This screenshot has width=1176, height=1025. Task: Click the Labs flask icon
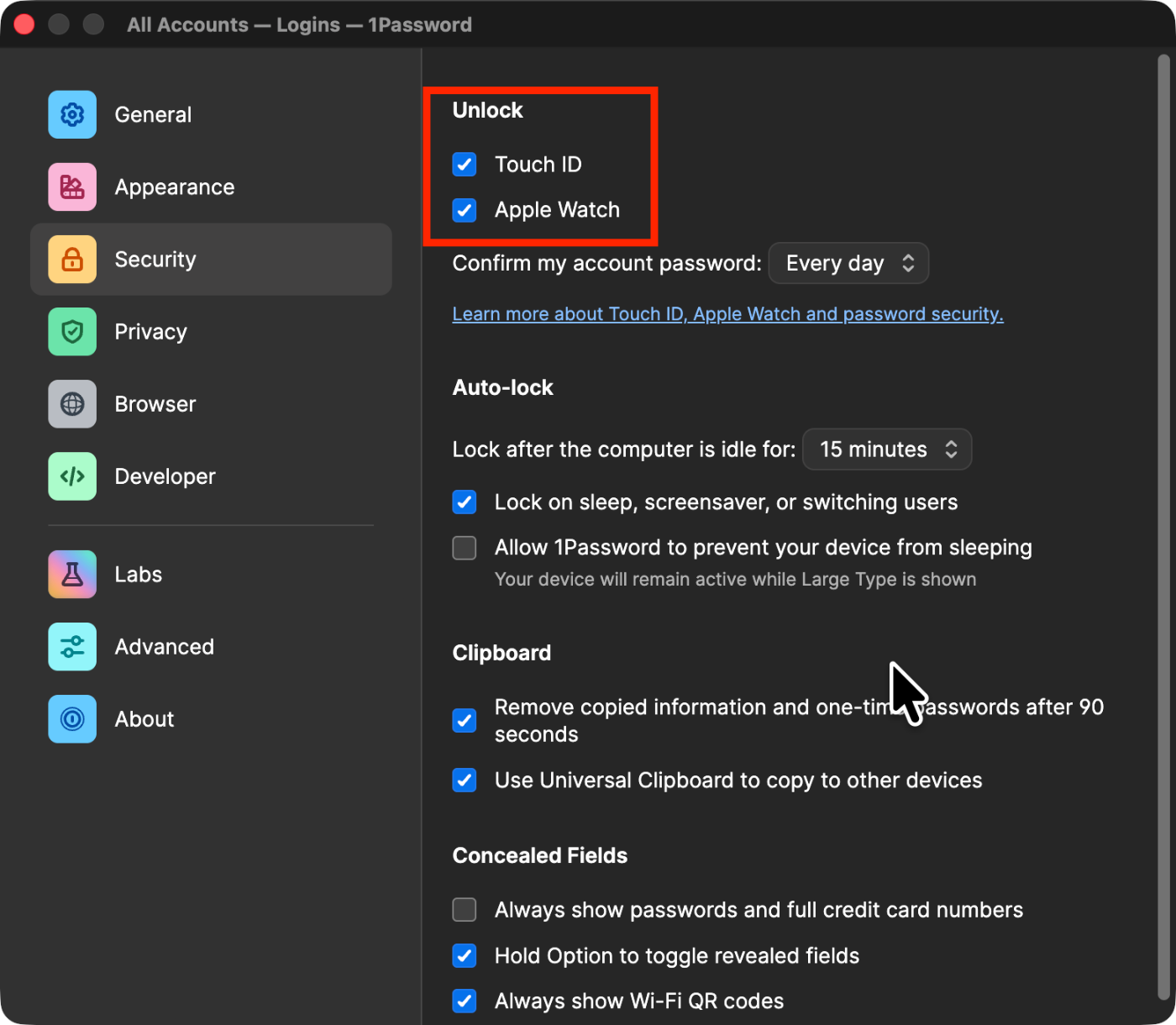pyautogui.click(x=72, y=574)
